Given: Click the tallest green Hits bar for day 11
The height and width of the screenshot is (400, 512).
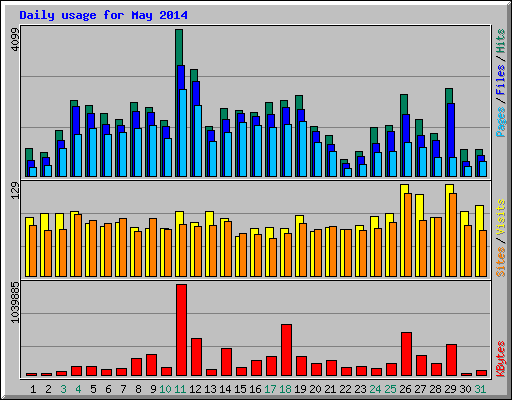Looking at the screenshot, I should click(179, 47).
